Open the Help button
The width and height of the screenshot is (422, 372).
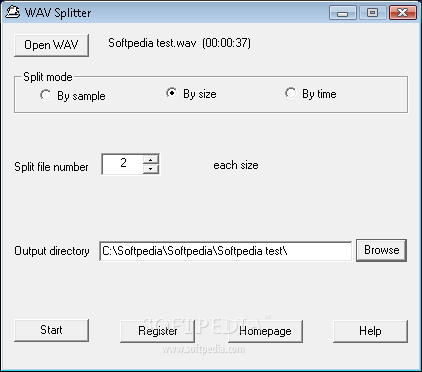pyautogui.click(x=370, y=331)
